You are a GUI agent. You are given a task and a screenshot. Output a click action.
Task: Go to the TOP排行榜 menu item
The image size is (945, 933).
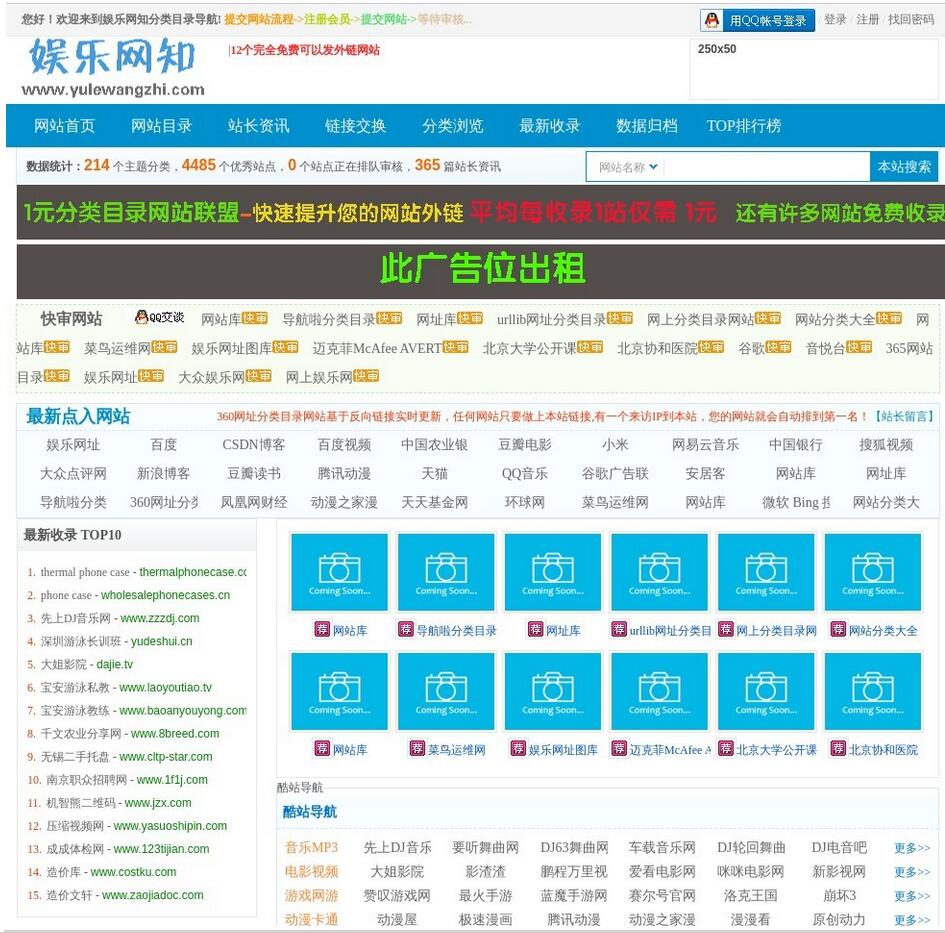(743, 126)
